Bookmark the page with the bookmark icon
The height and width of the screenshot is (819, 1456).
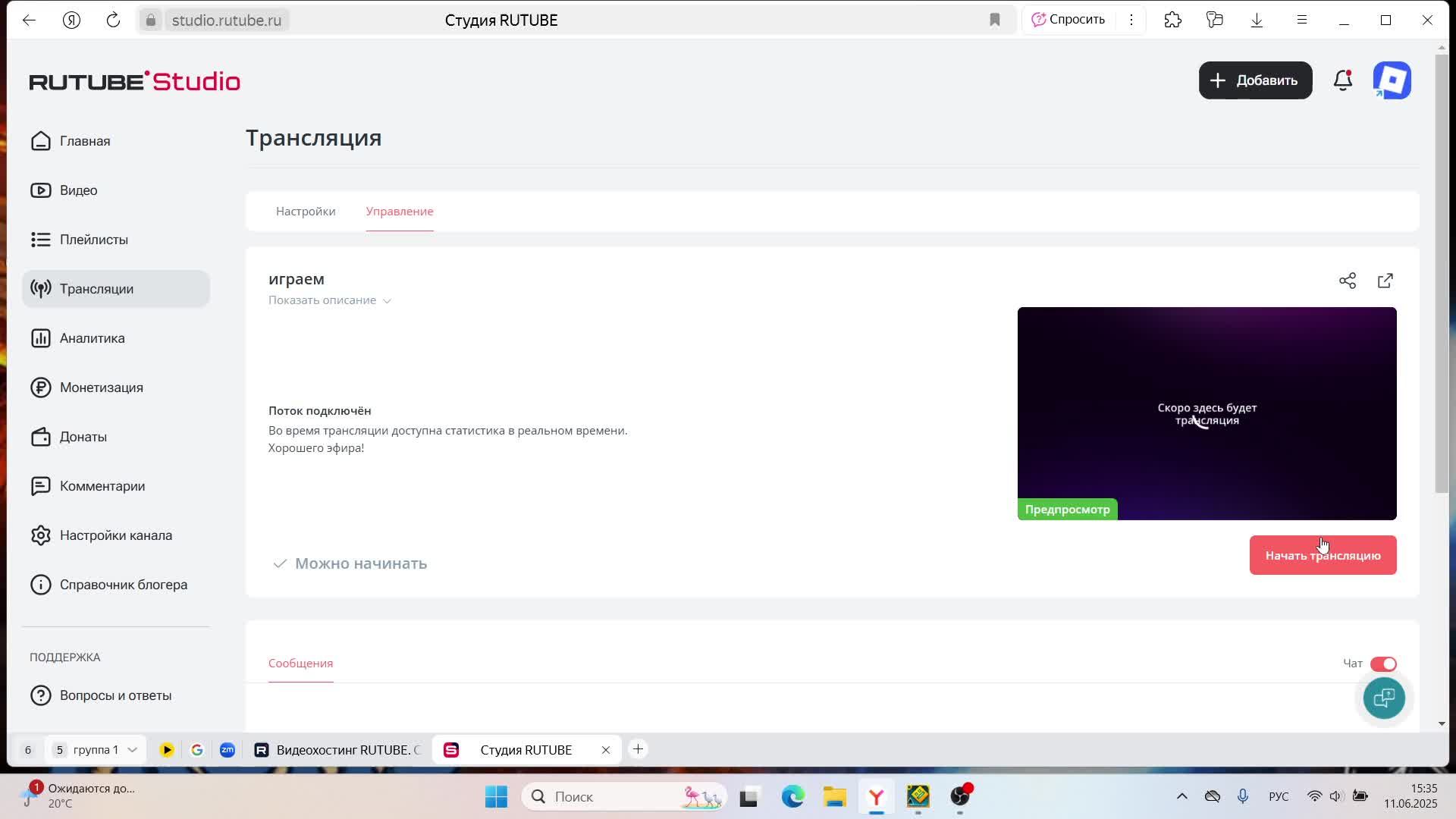coord(995,20)
